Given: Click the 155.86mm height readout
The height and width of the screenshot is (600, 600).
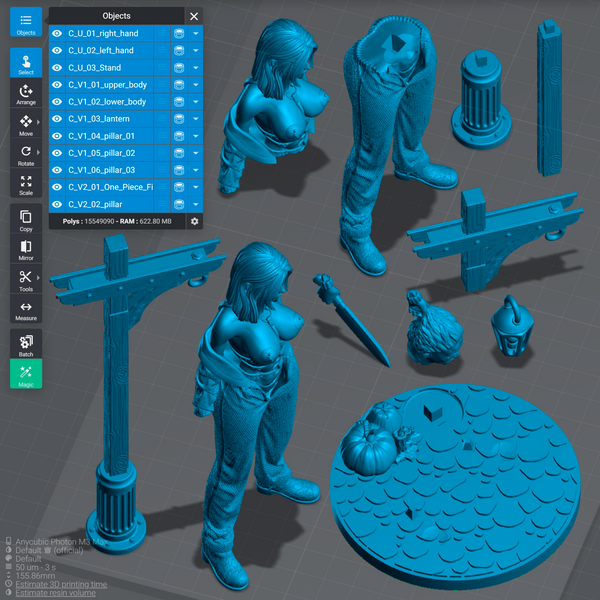Looking at the screenshot, I should [35, 576].
